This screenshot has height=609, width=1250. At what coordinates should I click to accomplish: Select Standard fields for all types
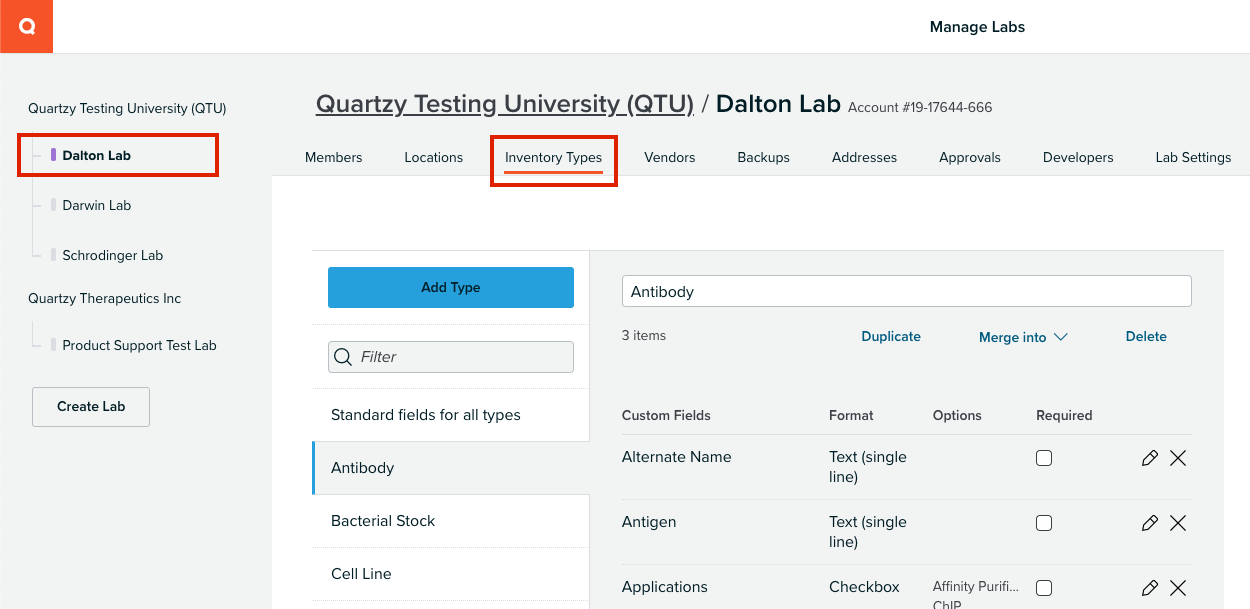[451, 415]
